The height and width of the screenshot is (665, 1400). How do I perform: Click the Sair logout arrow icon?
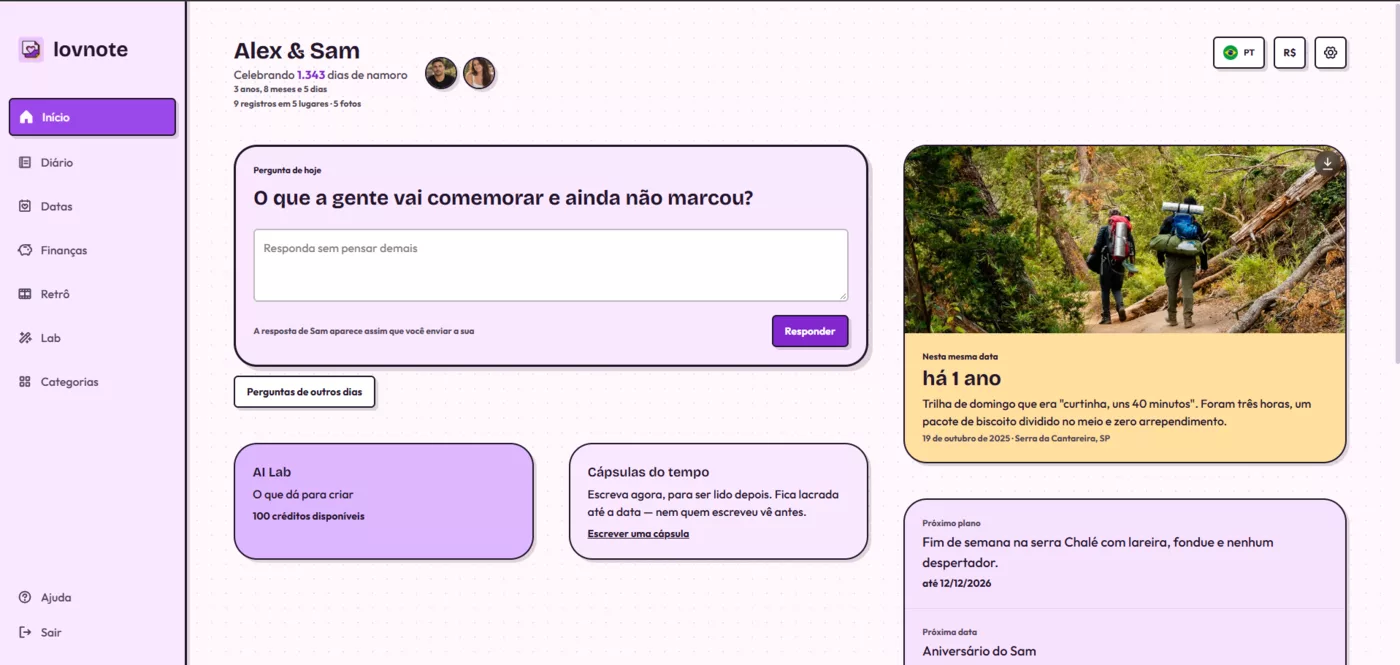[25, 632]
